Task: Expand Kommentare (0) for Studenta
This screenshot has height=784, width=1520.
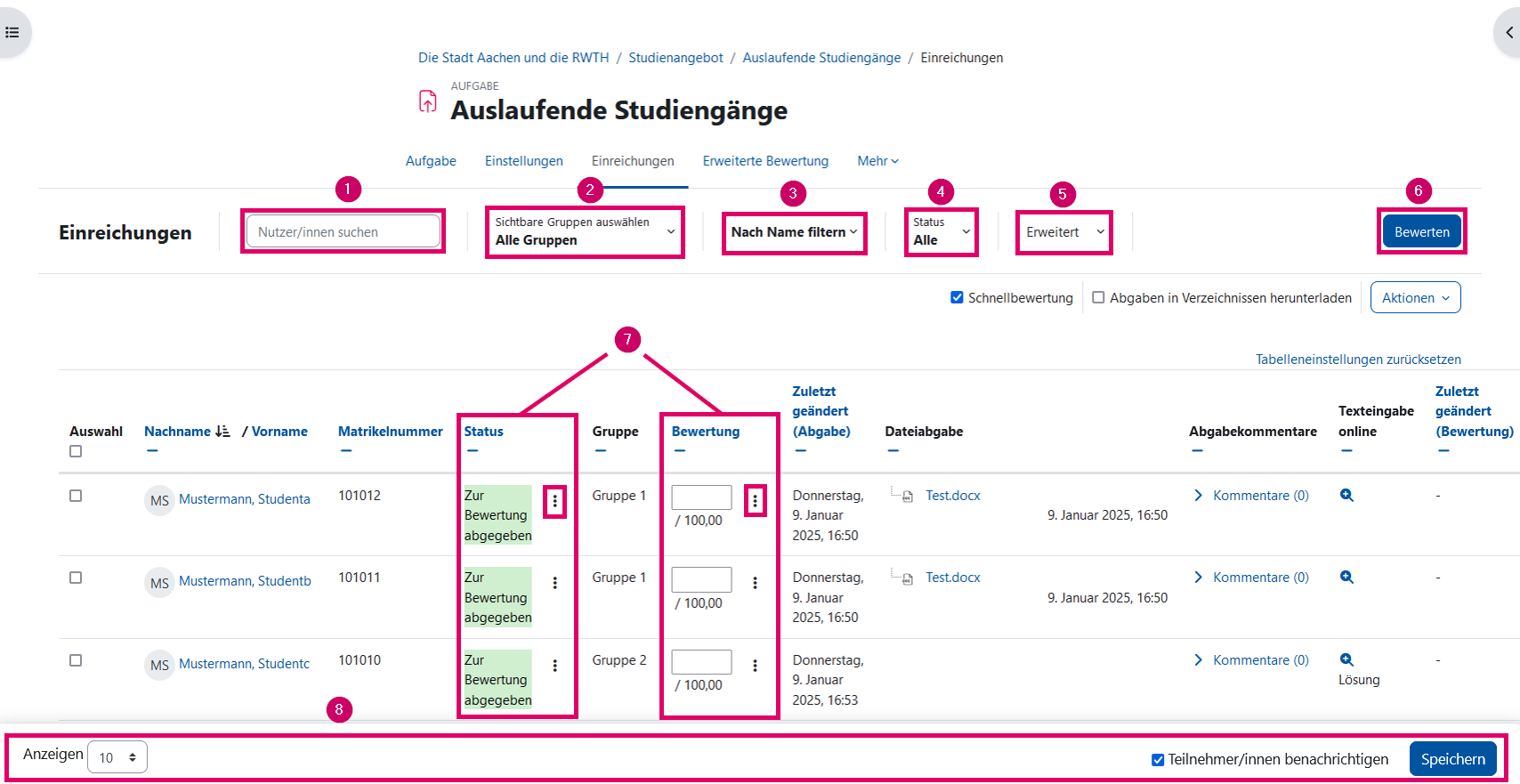Action: pos(1251,496)
